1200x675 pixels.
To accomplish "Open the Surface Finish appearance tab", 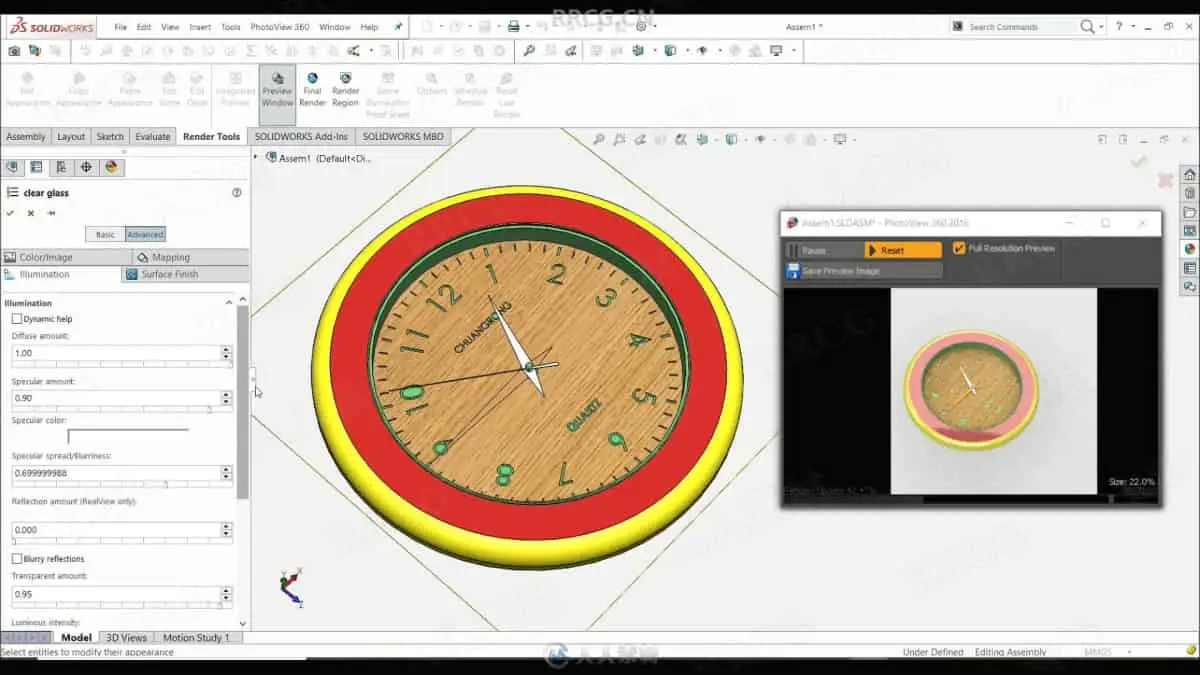I will [185, 274].
